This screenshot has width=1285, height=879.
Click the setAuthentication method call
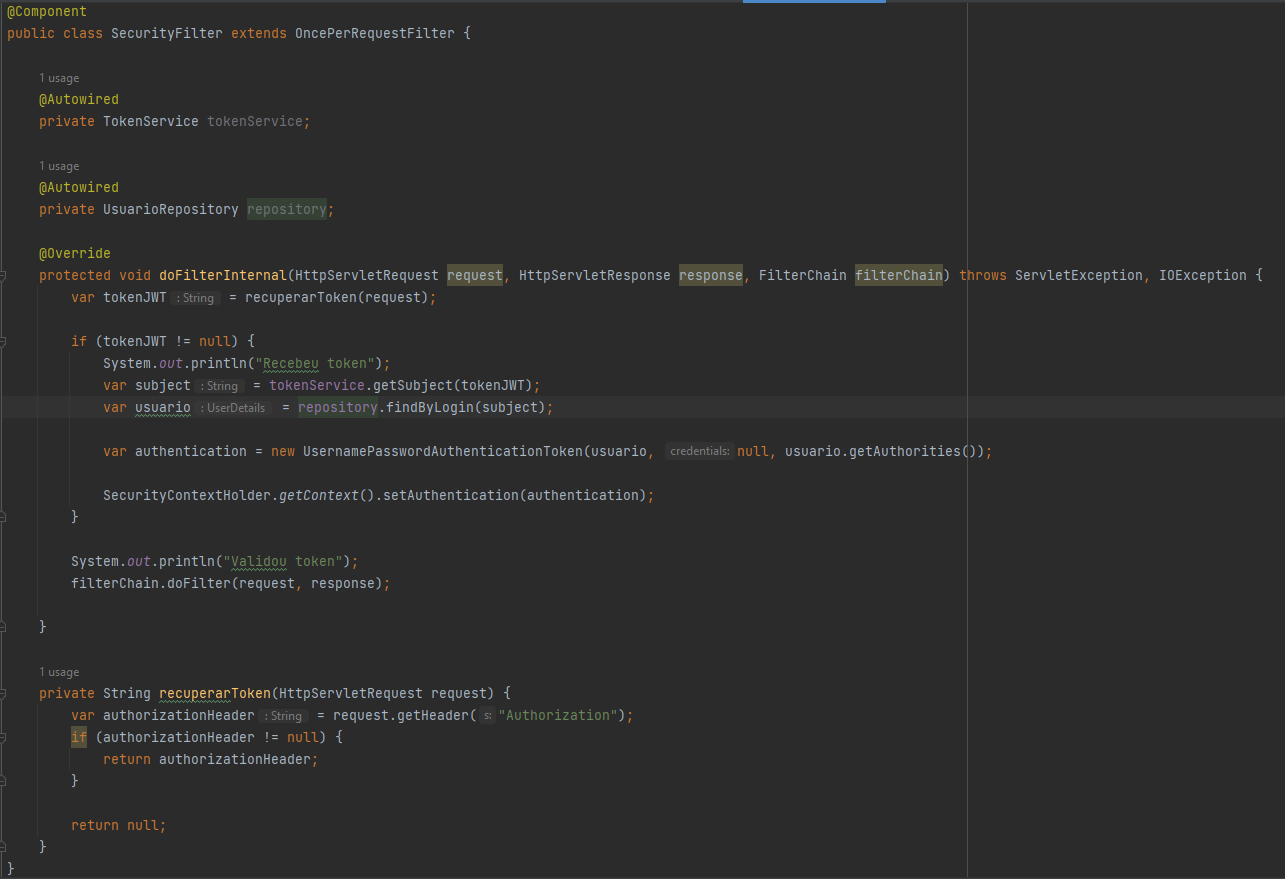pyautogui.click(x=451, y=495)
